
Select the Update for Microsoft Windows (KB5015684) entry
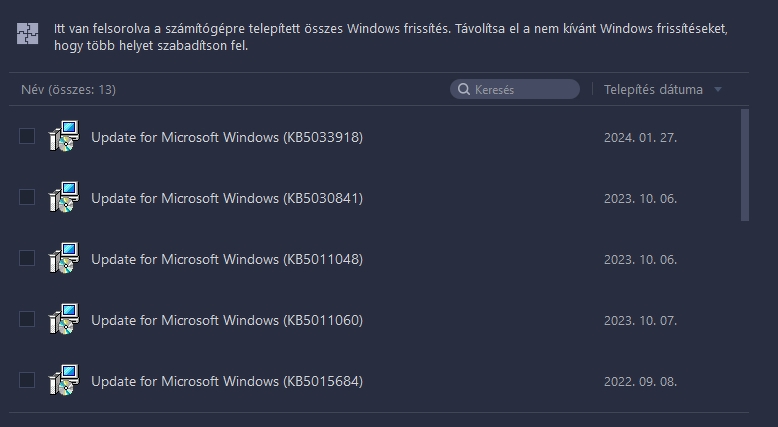pyautogui.click(x=226, y=381)
